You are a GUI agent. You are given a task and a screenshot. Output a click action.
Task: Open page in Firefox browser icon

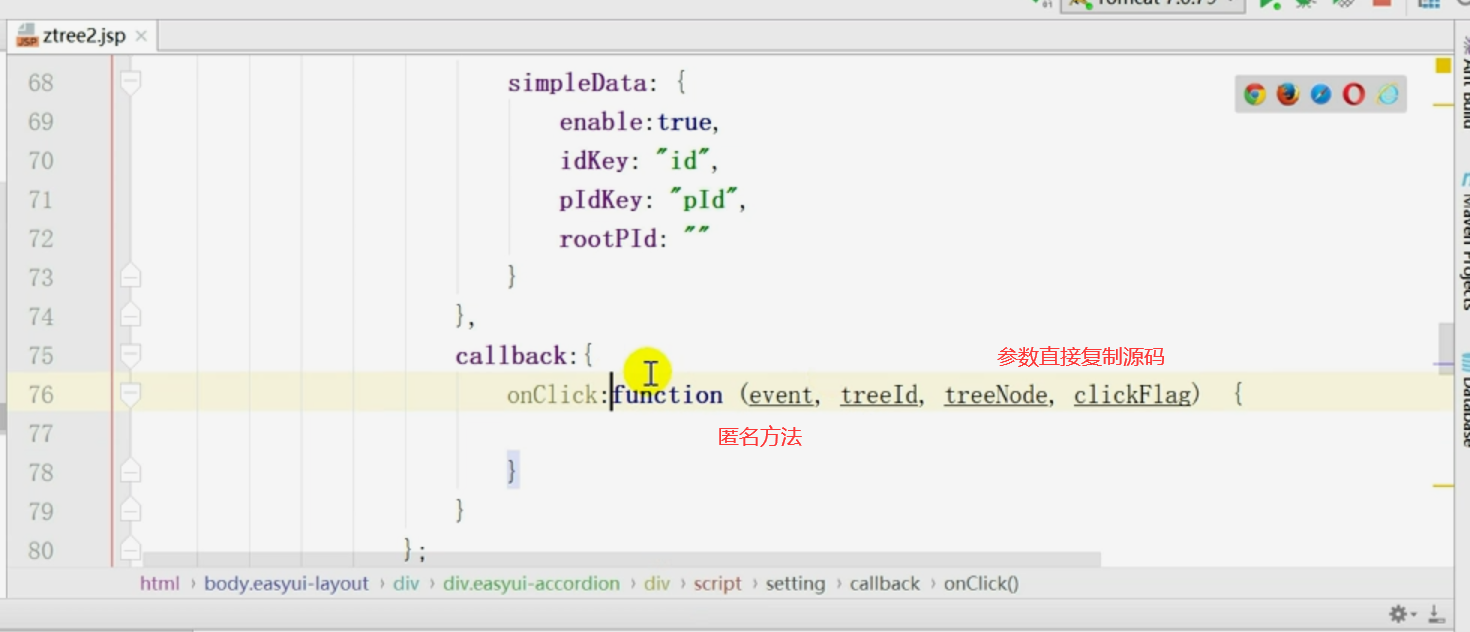pos(1288,95)
